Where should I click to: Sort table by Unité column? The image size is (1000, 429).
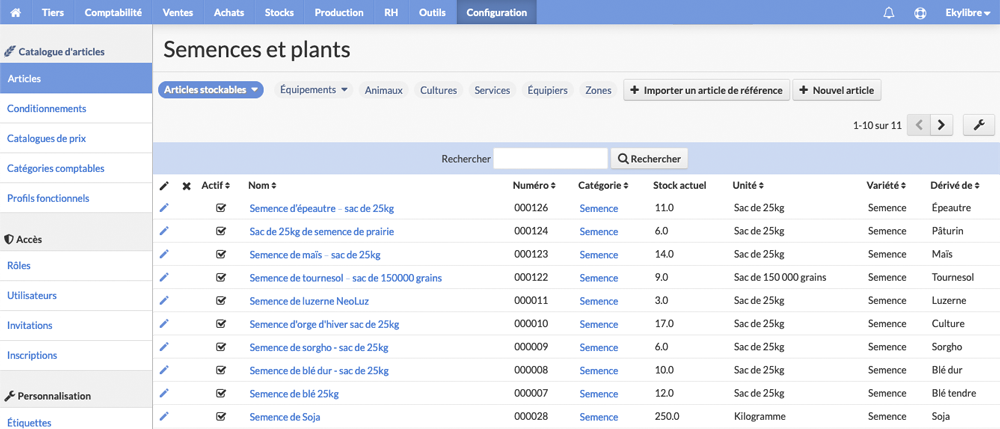(749, 185)
